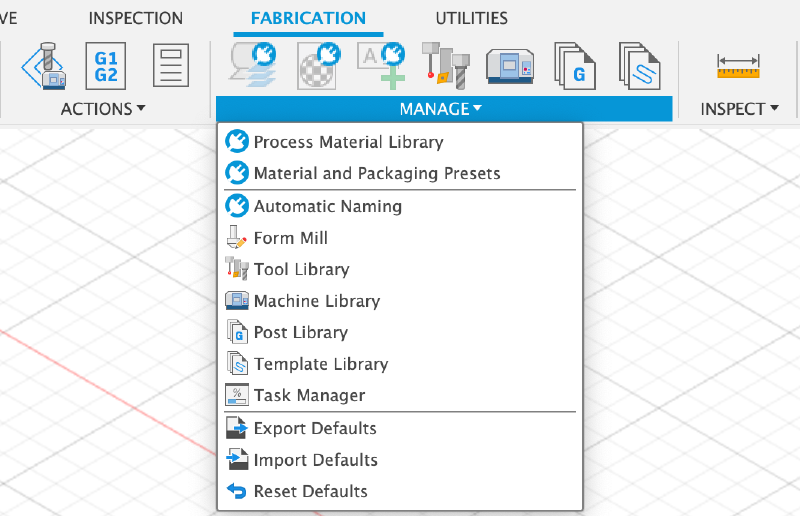Click the Automatic Naming toolbar icon

(382, 66)
